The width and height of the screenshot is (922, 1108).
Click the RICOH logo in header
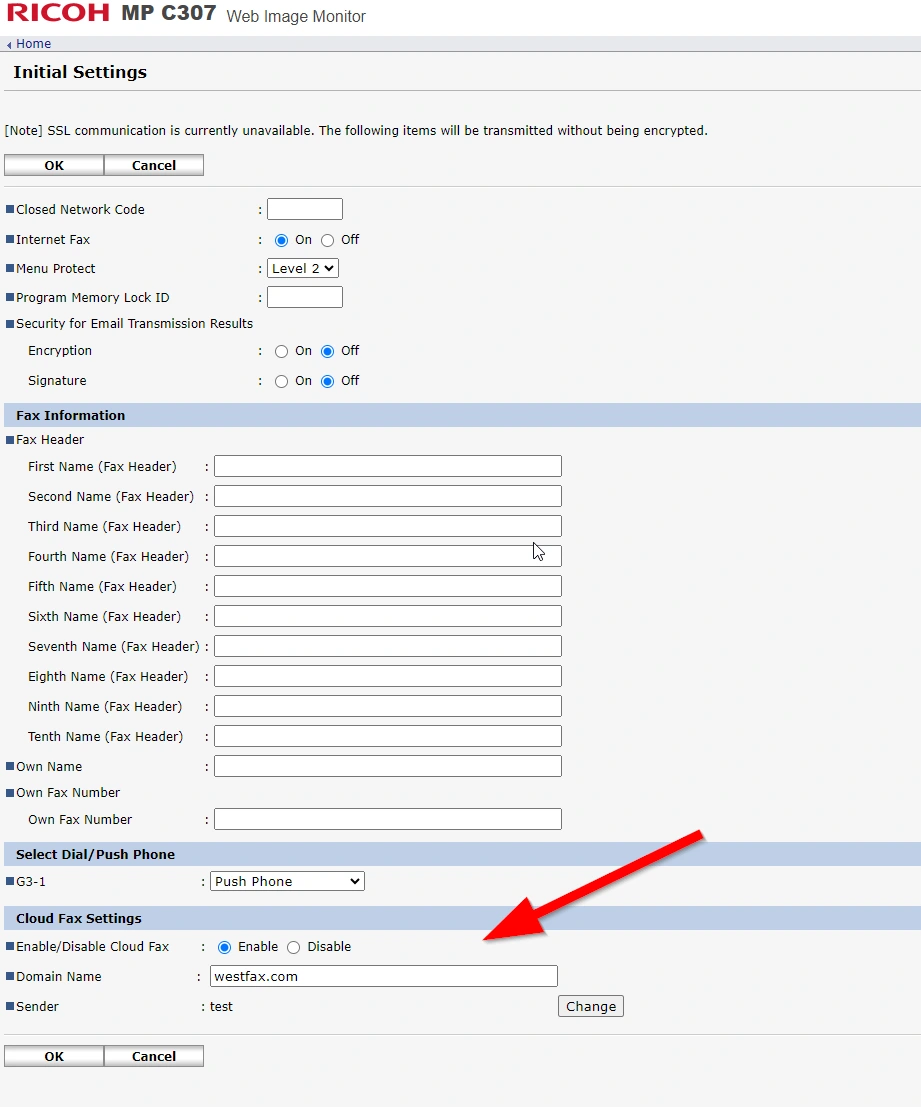coord(58,14)
